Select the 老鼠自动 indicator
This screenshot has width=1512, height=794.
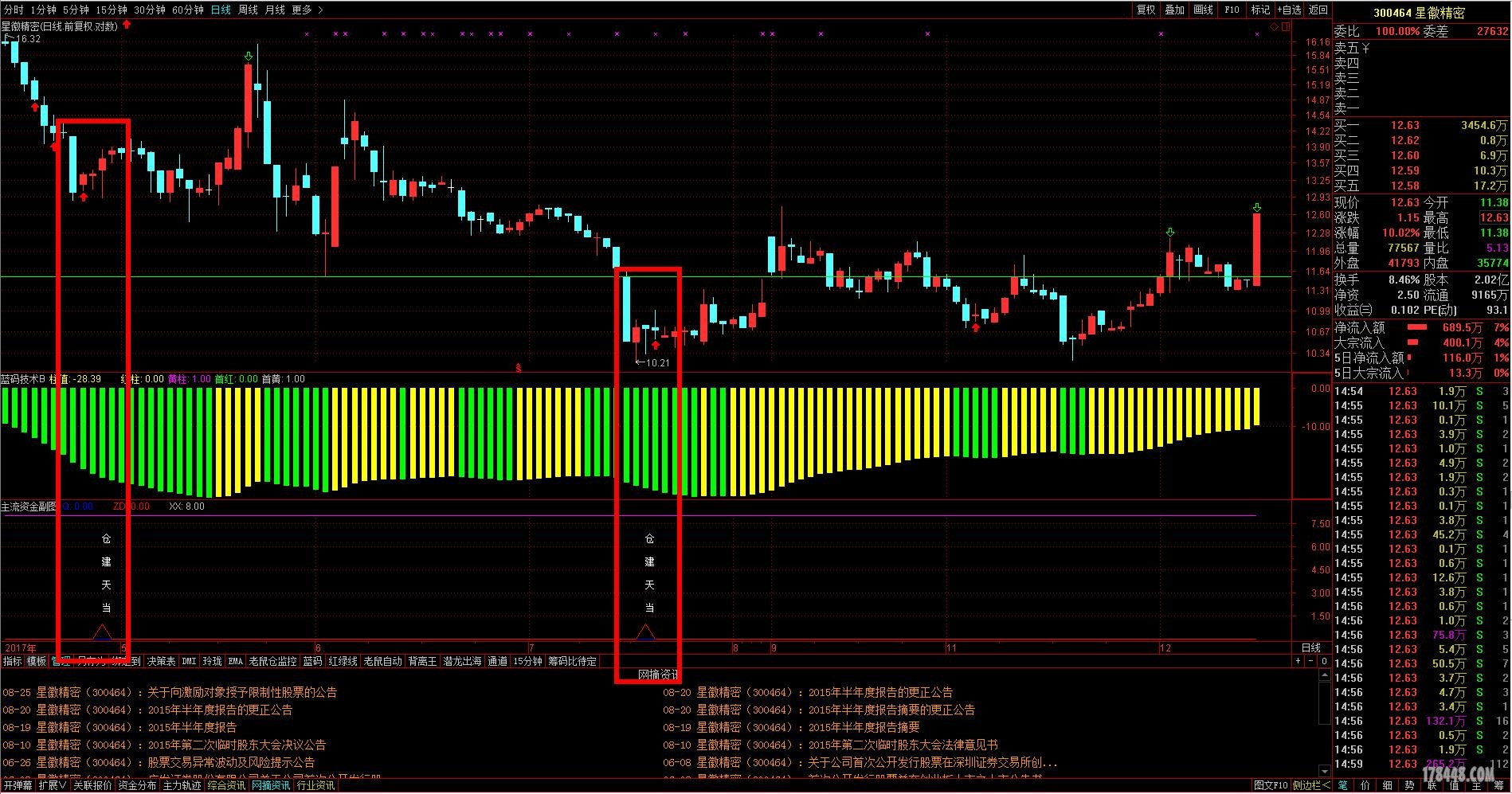coord(382,661)
